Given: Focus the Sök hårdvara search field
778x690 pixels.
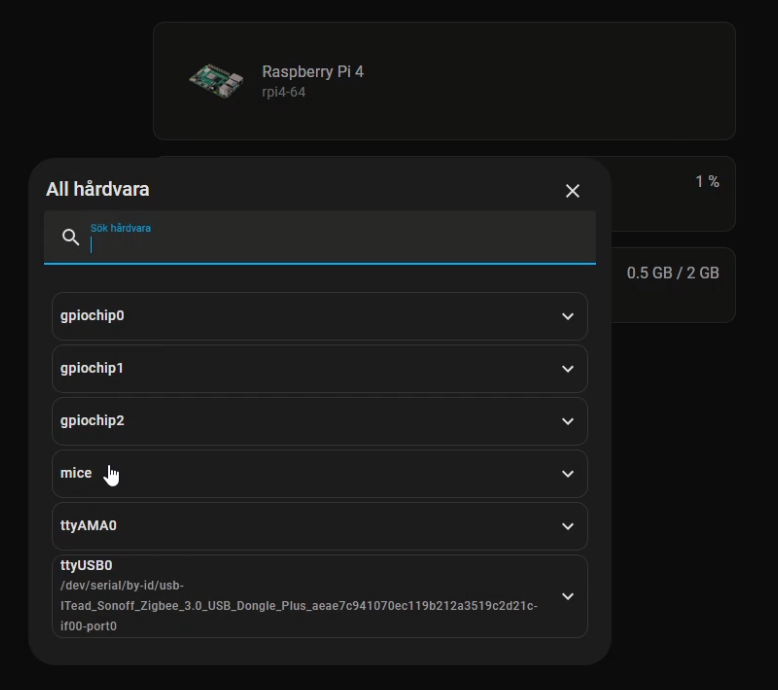Looking at the screenshot, I should (320, 237).
